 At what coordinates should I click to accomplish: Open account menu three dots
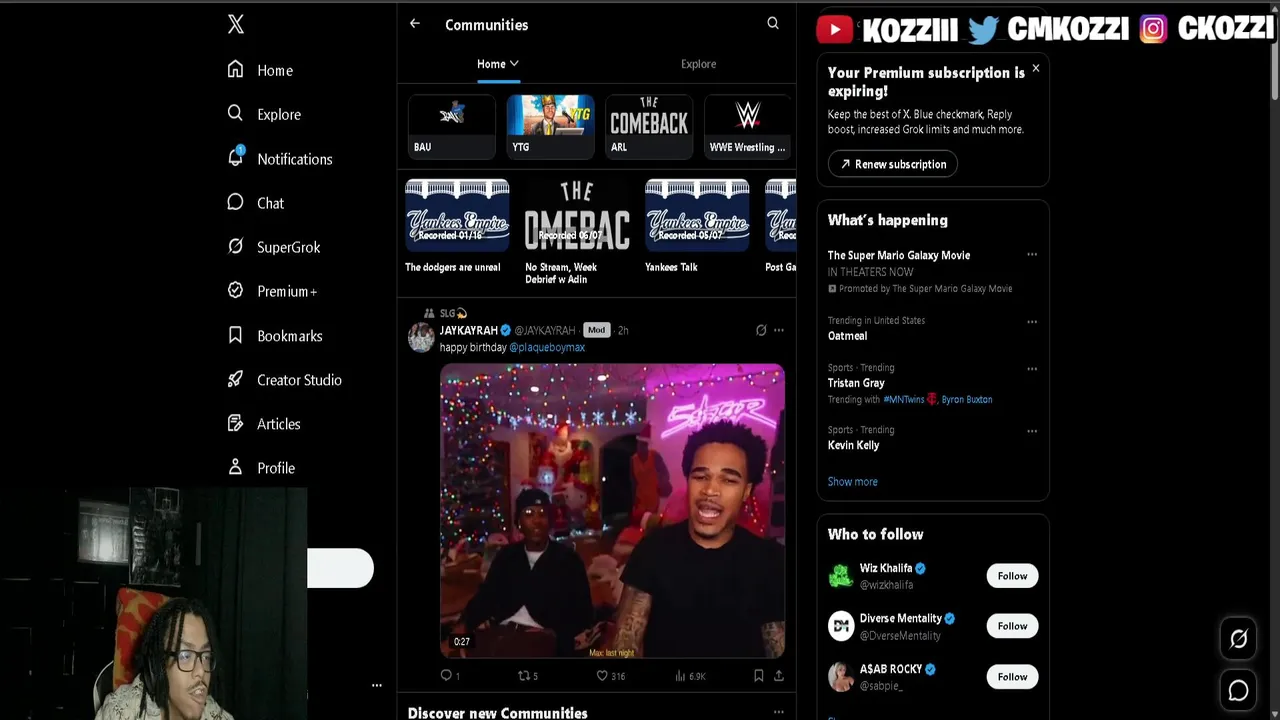click(x=377, y=685)
